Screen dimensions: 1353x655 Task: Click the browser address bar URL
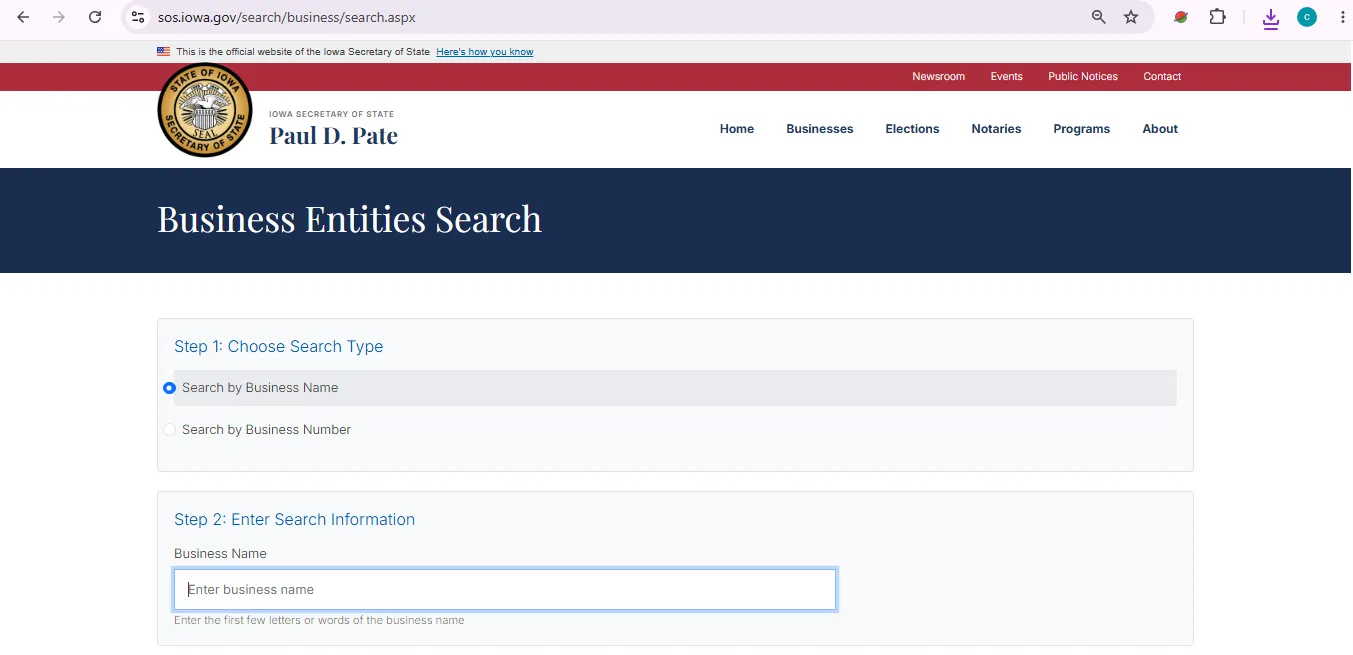(x=287, y=17)
